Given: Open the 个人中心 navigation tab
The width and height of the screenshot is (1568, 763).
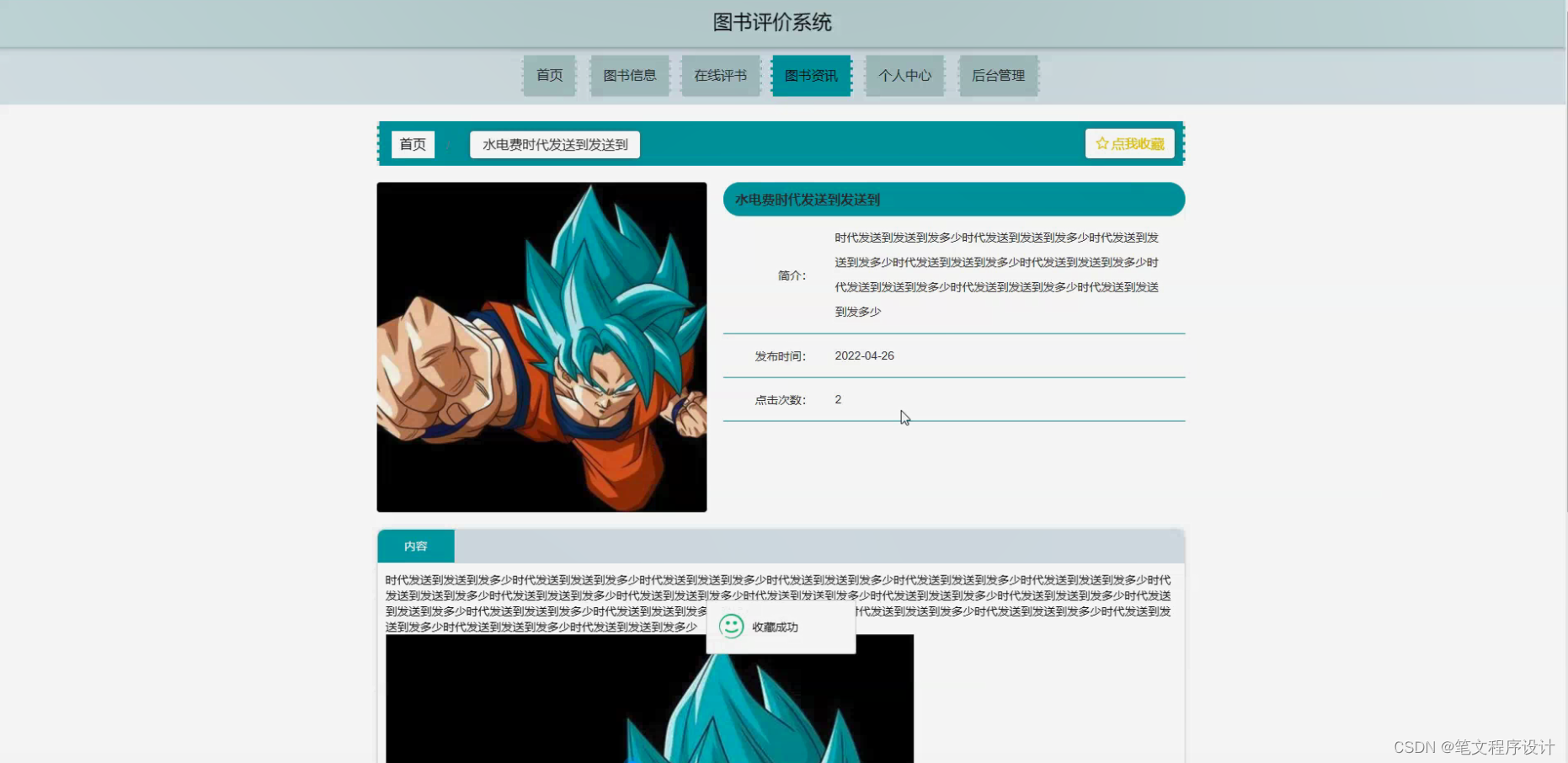Looking at the screenshot, I should point(904,76).
